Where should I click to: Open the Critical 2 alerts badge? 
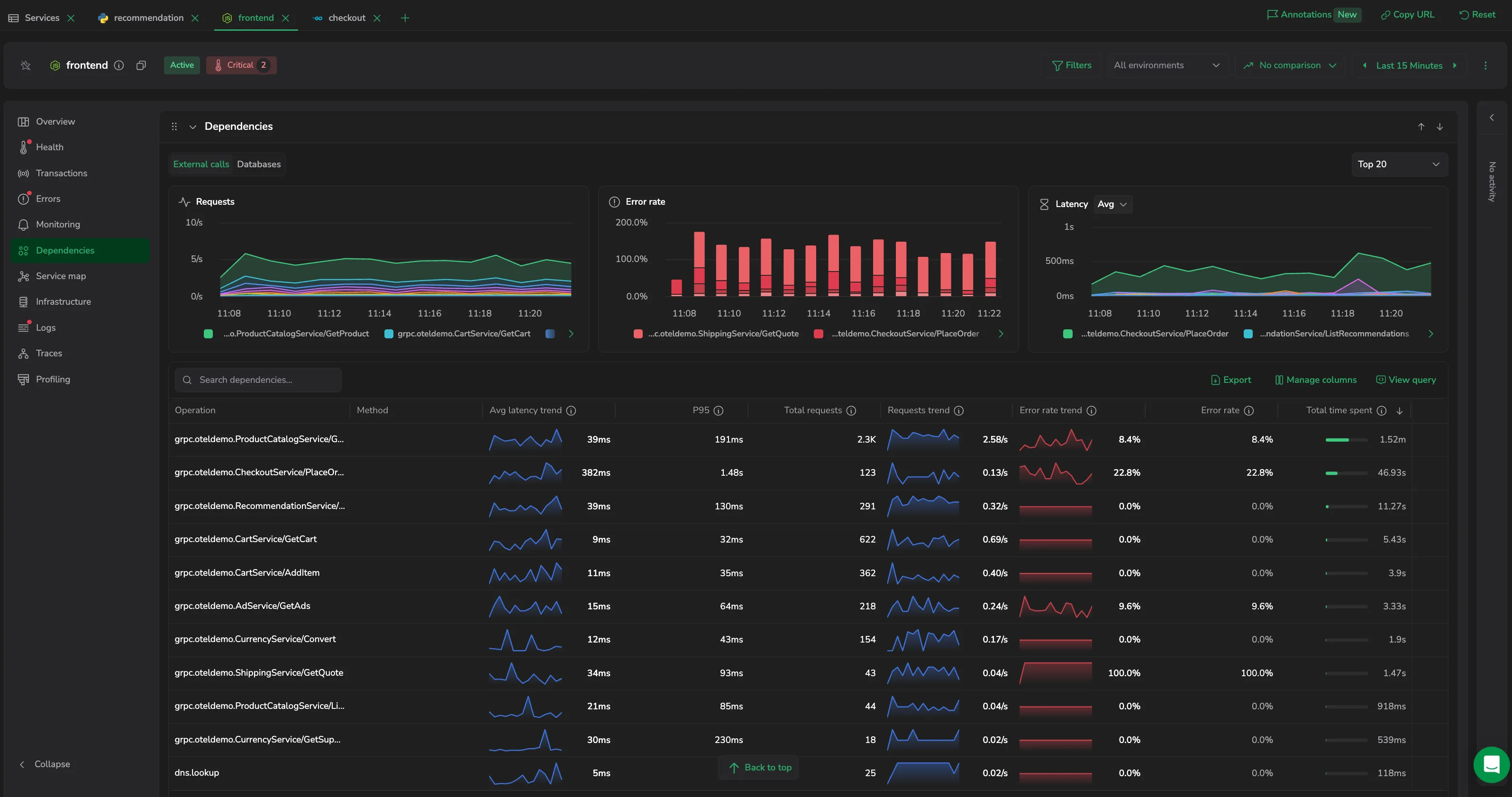[x=241, y=65]
